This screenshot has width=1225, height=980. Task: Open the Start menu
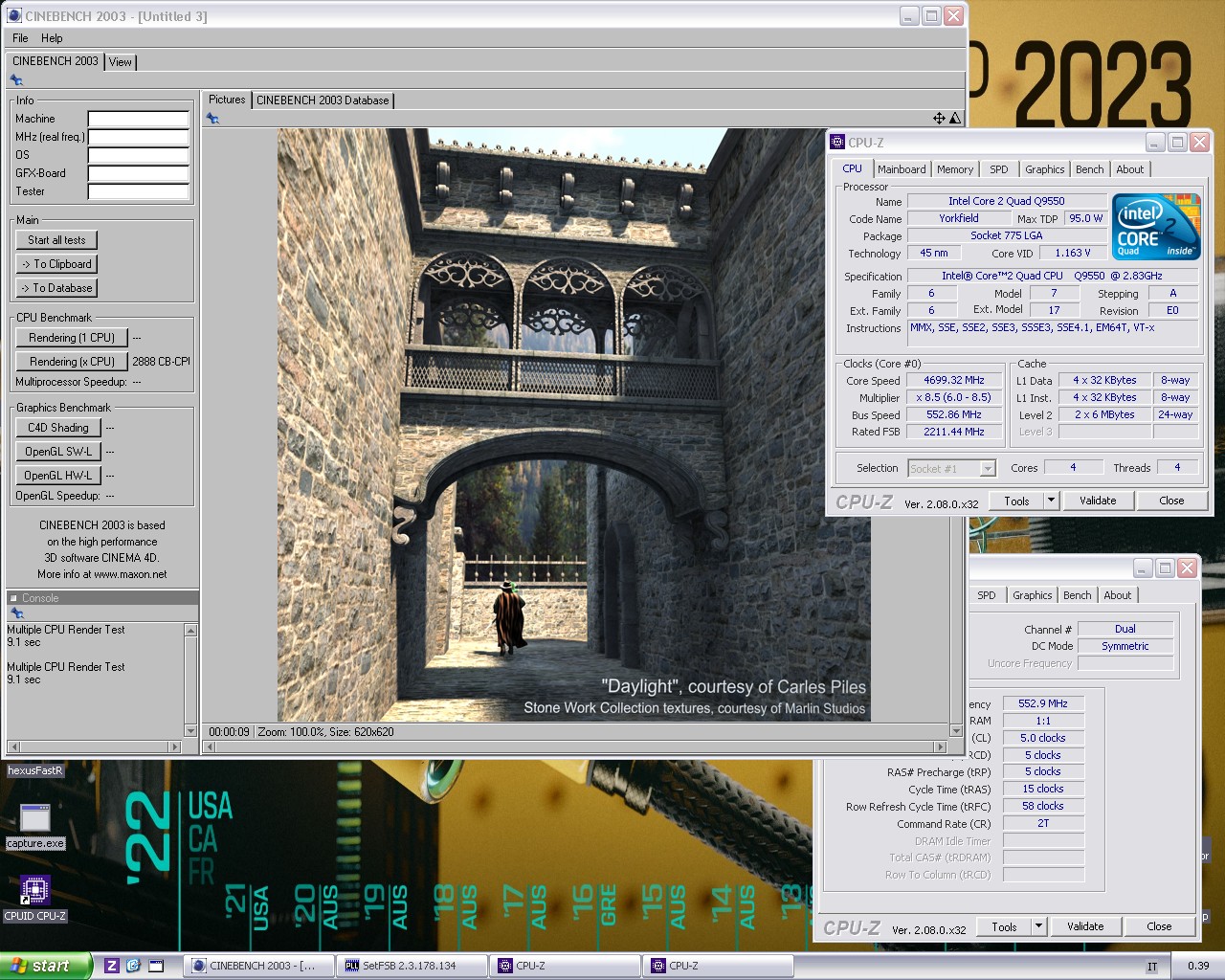[x=46, y=966]
